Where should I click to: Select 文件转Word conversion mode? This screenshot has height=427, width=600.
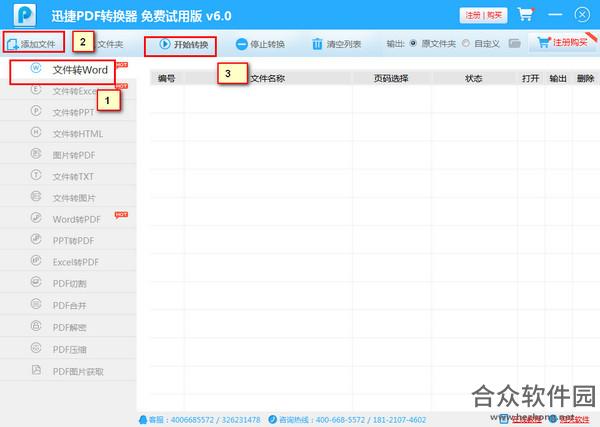(x=69, y=70)
